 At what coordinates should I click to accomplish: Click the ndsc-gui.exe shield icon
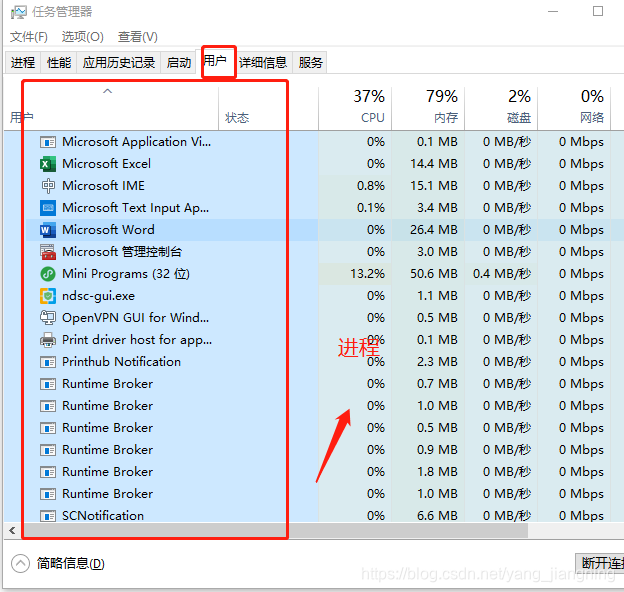48,296
